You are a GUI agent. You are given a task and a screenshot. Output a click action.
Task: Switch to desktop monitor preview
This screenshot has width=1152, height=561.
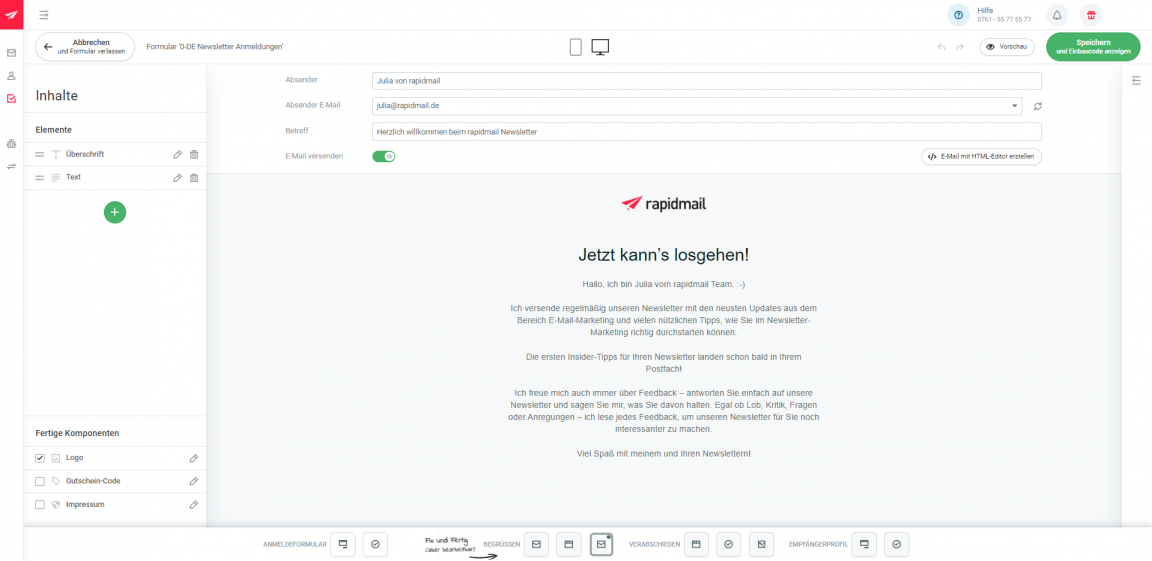[600, 47]
